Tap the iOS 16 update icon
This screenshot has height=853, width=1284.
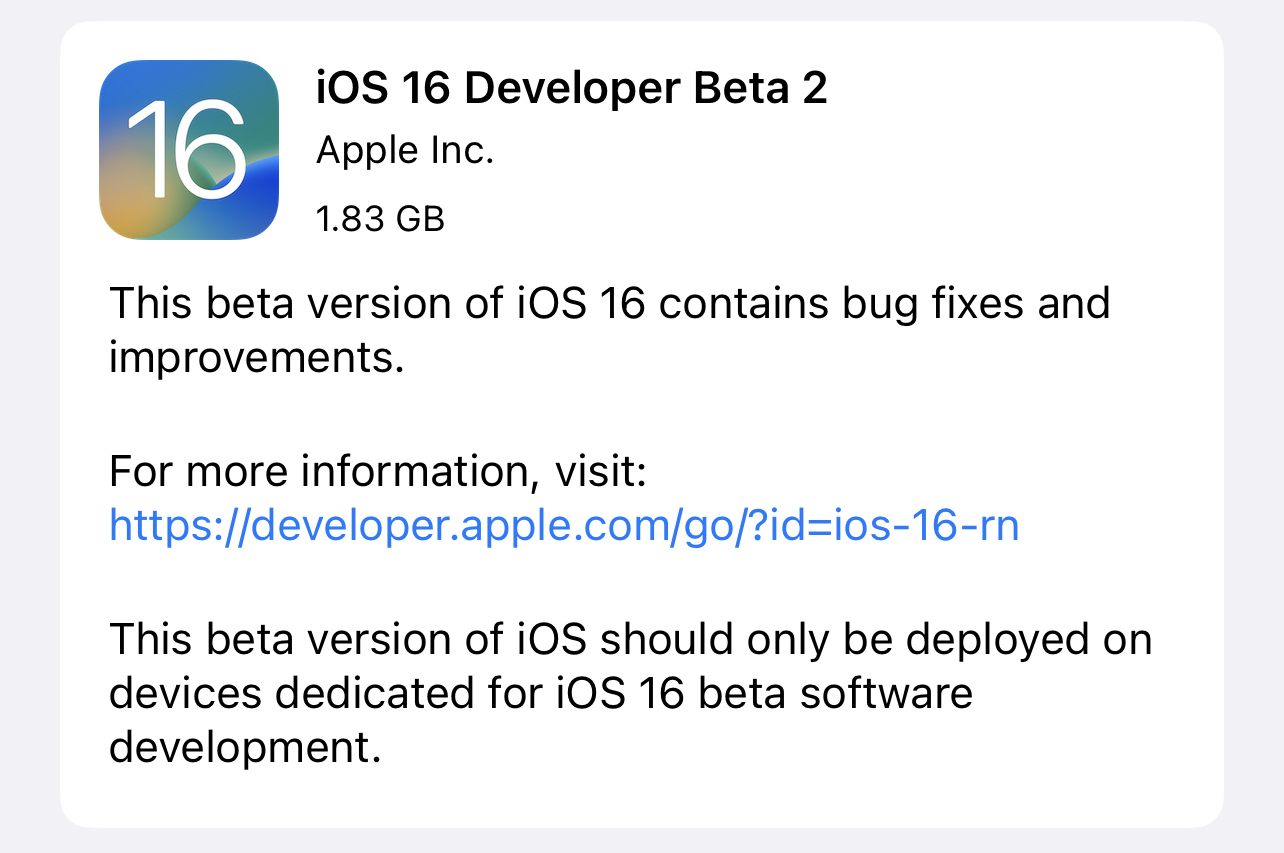pyautogui.click(x=189, y=150)
